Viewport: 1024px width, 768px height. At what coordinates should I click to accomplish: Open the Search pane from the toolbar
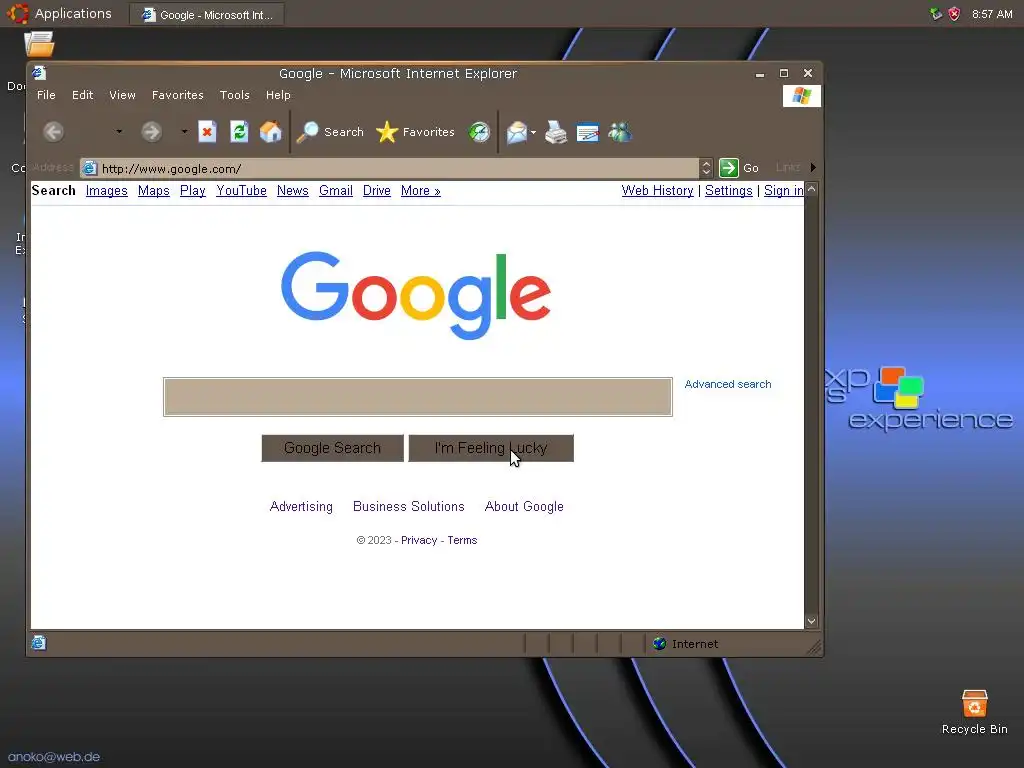point(330,132)
